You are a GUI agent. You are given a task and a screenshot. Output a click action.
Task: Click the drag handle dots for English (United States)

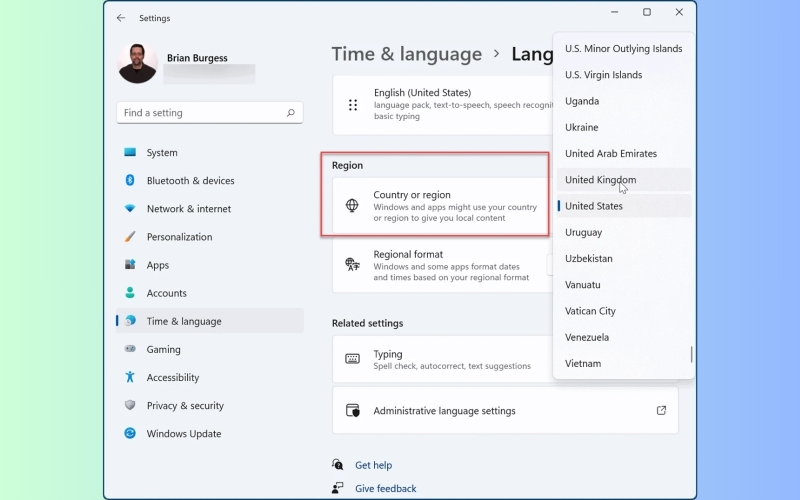pos(353,105)
